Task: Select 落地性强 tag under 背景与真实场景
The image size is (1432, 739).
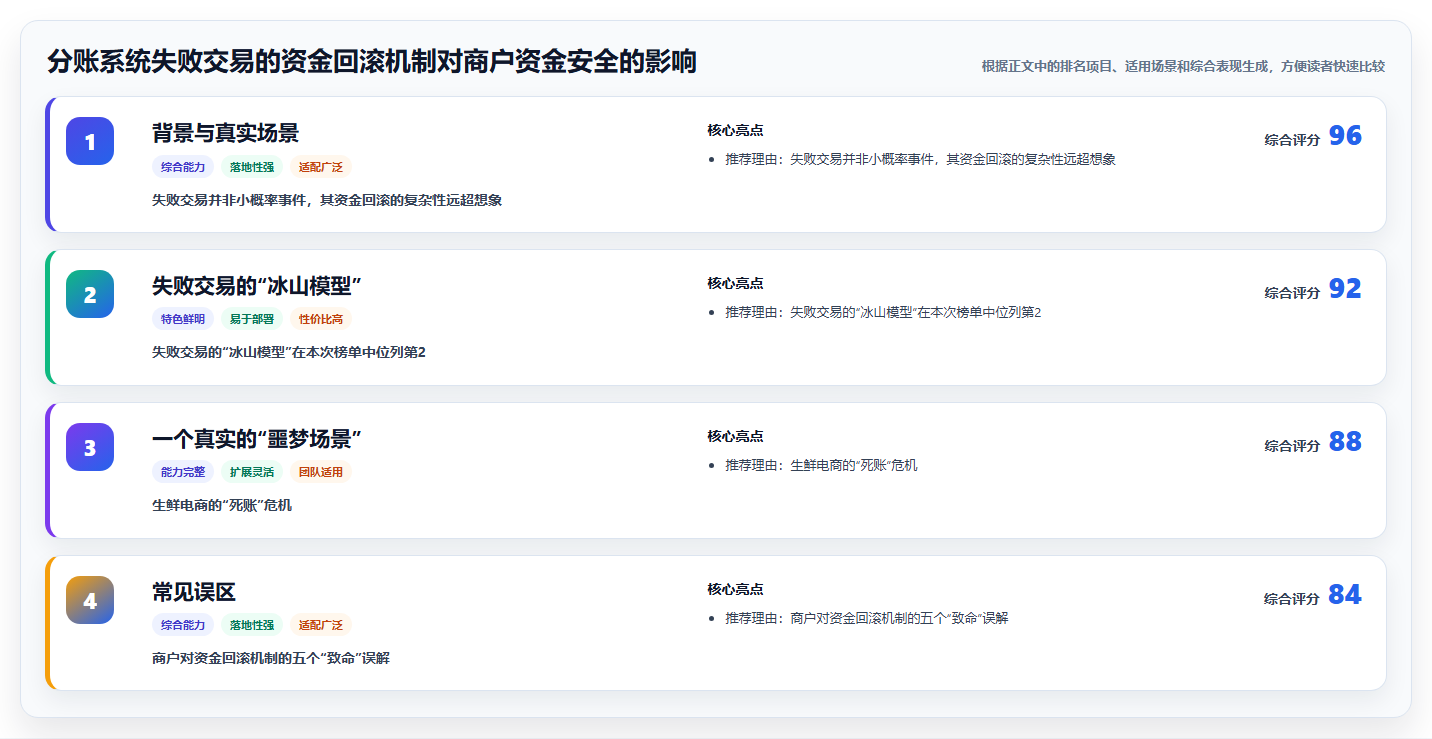Action: pos(252,167)
